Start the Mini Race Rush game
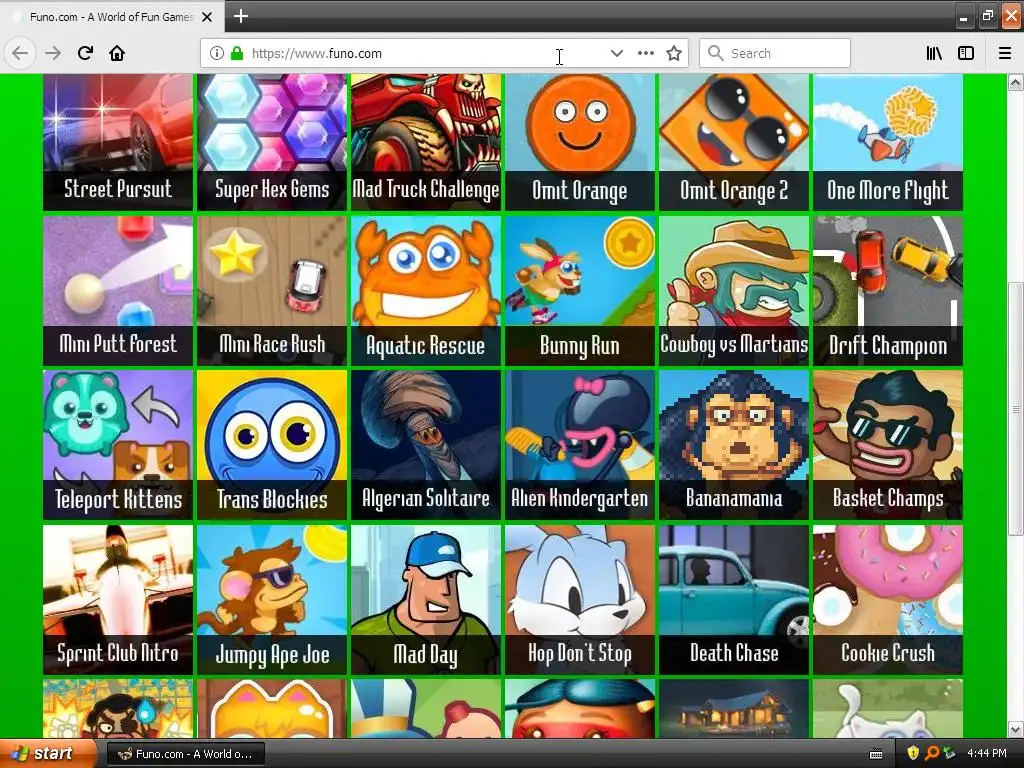Viewport: 1024px width, 768px height. click(x=272, y=291)
